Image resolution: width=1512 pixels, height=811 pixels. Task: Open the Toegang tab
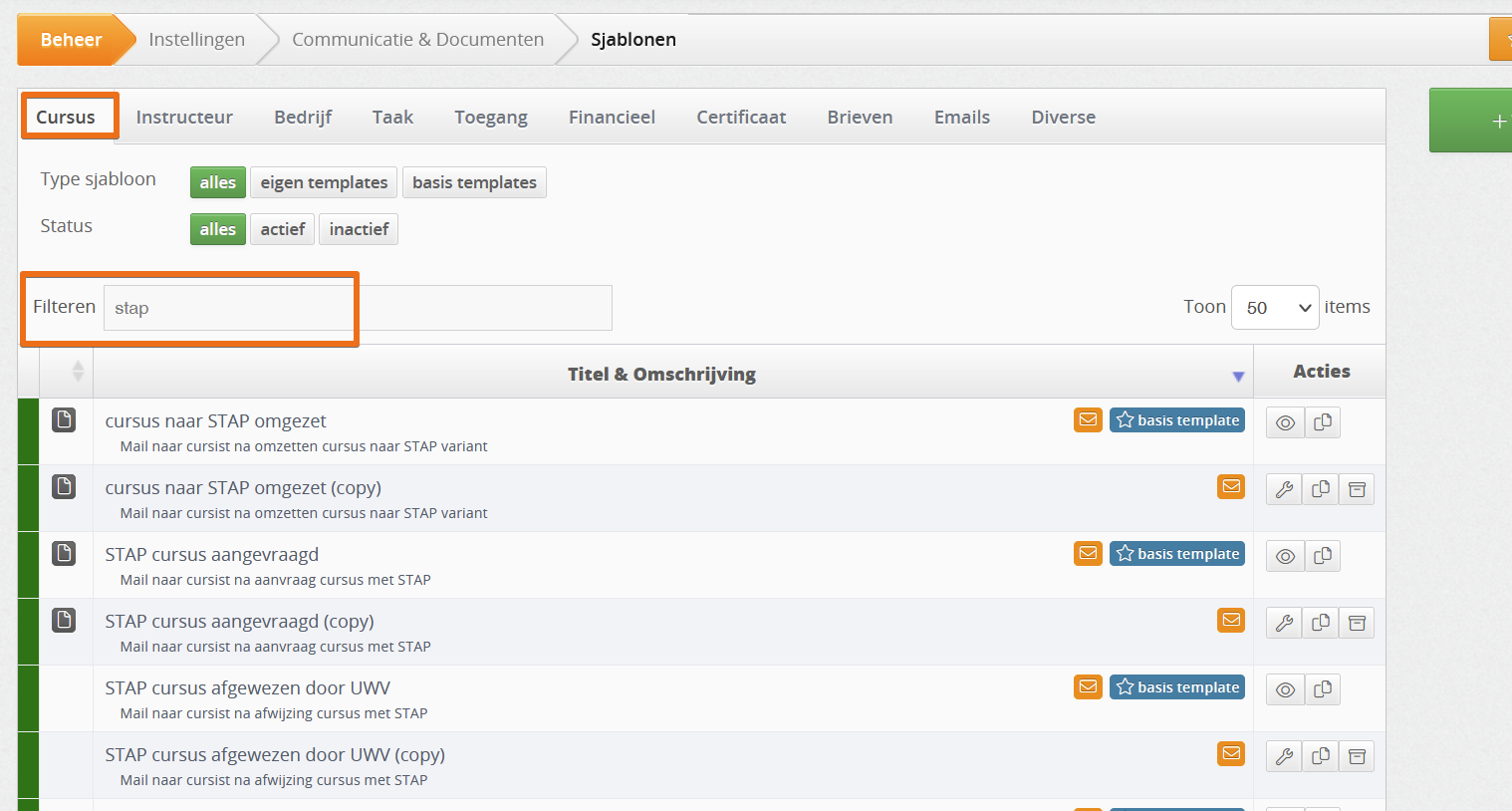491,117
